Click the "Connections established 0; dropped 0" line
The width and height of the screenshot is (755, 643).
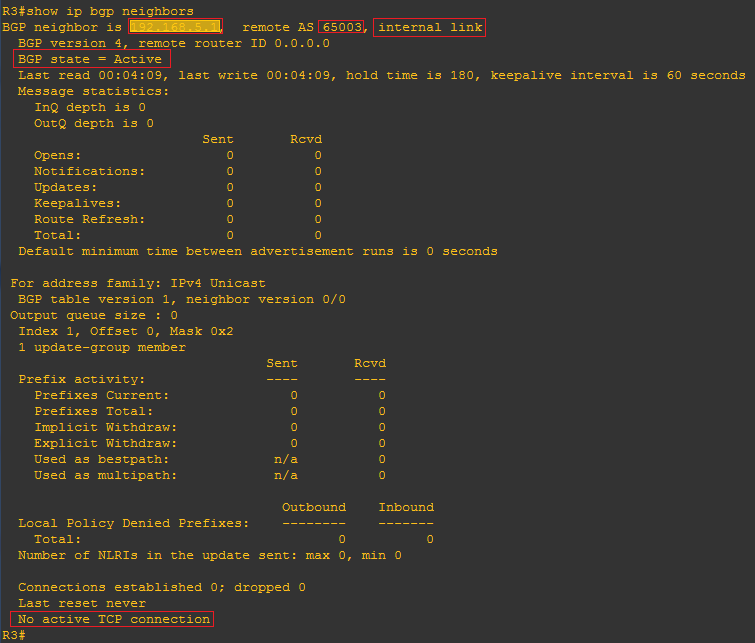(162, 587)
